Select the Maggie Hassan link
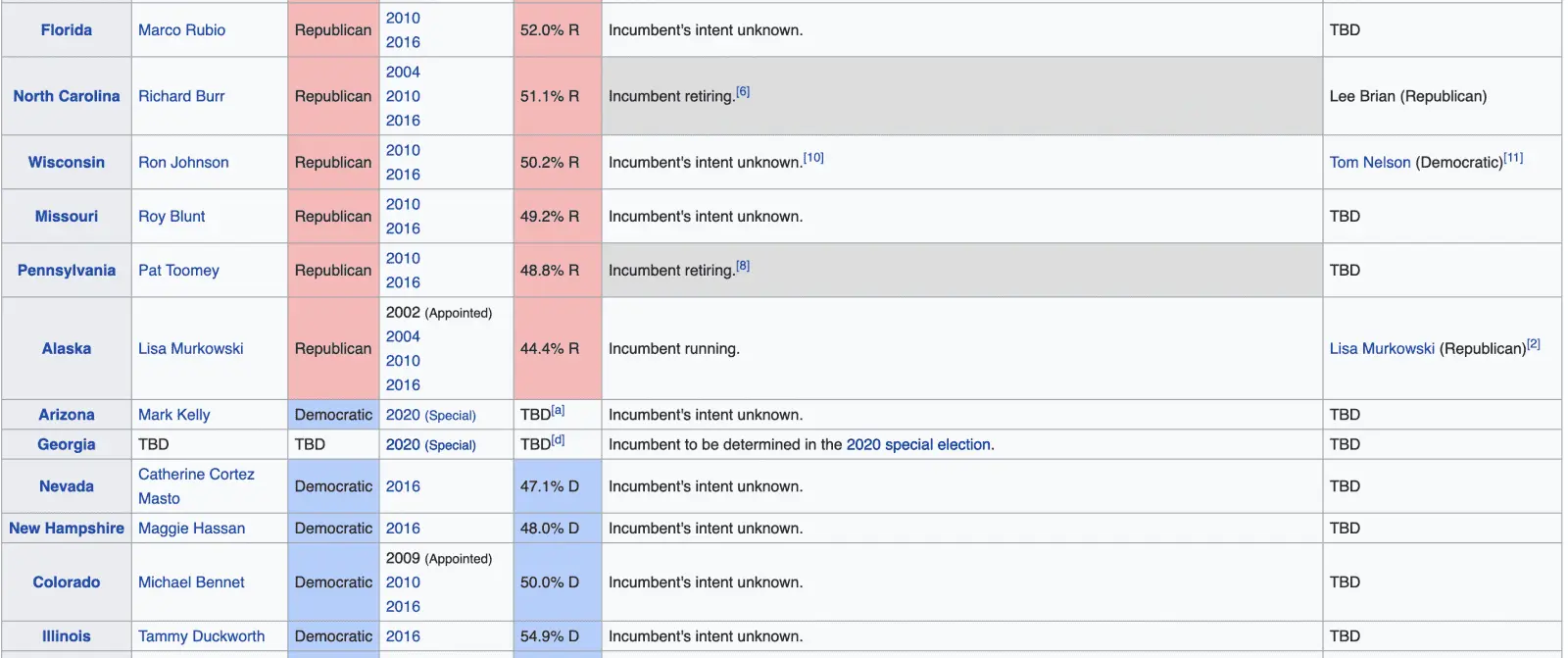This screenshot has height=658, width=1568. coord(191,529)
